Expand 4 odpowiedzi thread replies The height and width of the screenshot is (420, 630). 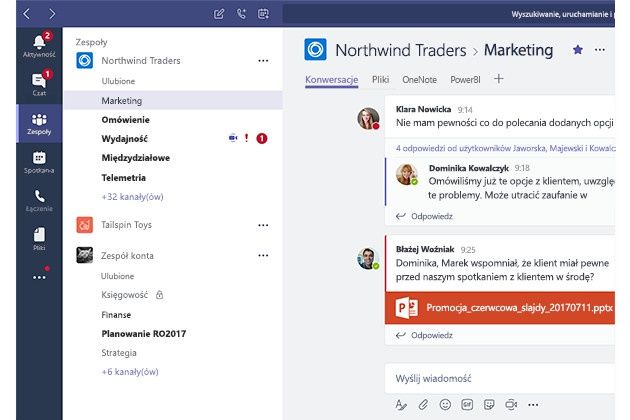coord(505,148)
